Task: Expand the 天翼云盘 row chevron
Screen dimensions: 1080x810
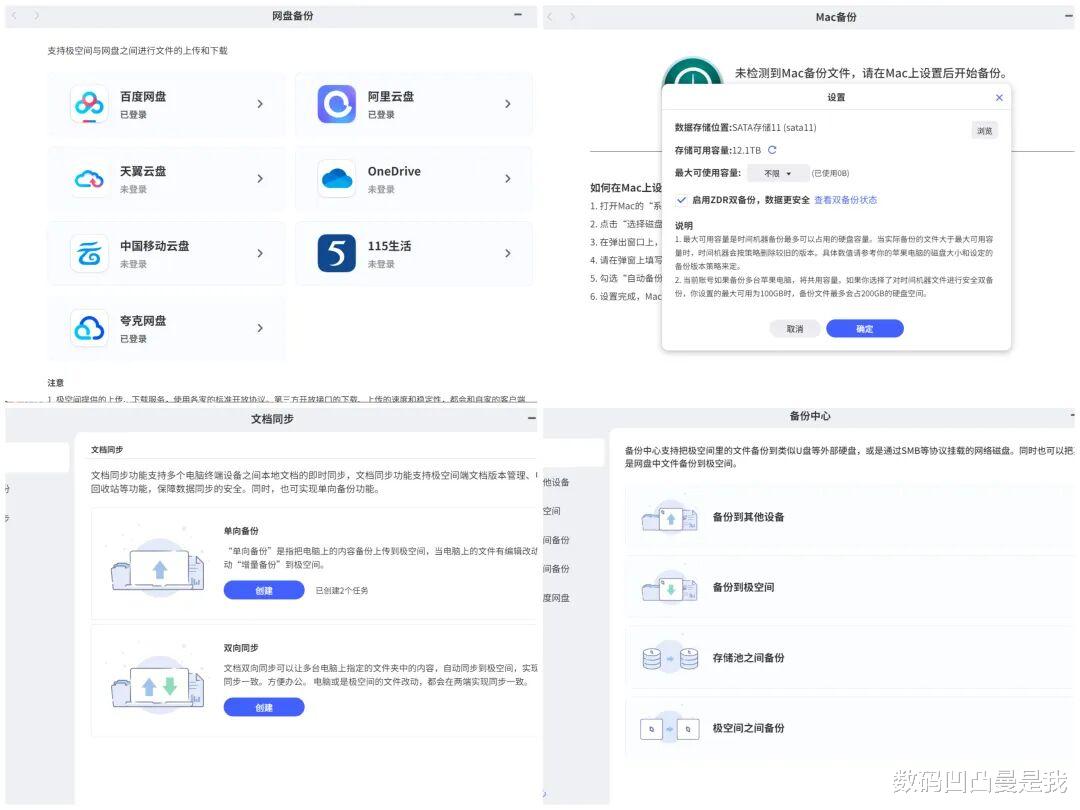Action: pos(260,179)
